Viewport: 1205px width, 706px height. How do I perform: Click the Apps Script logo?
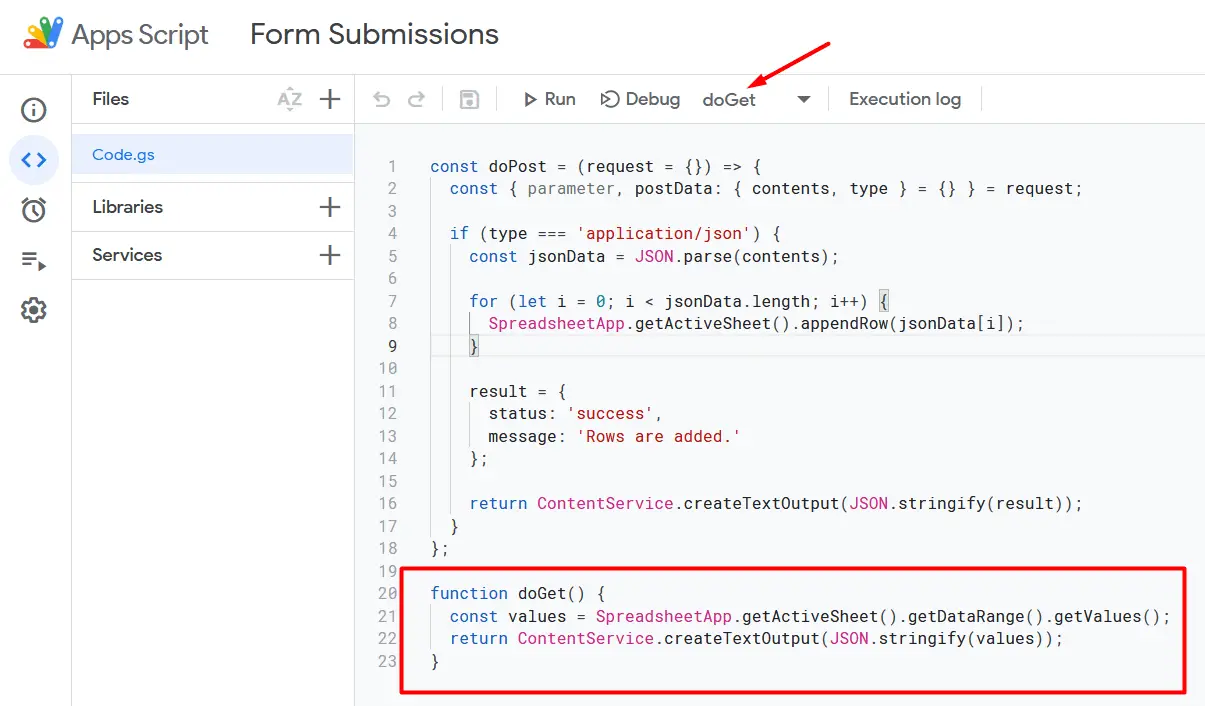[42, 34]
